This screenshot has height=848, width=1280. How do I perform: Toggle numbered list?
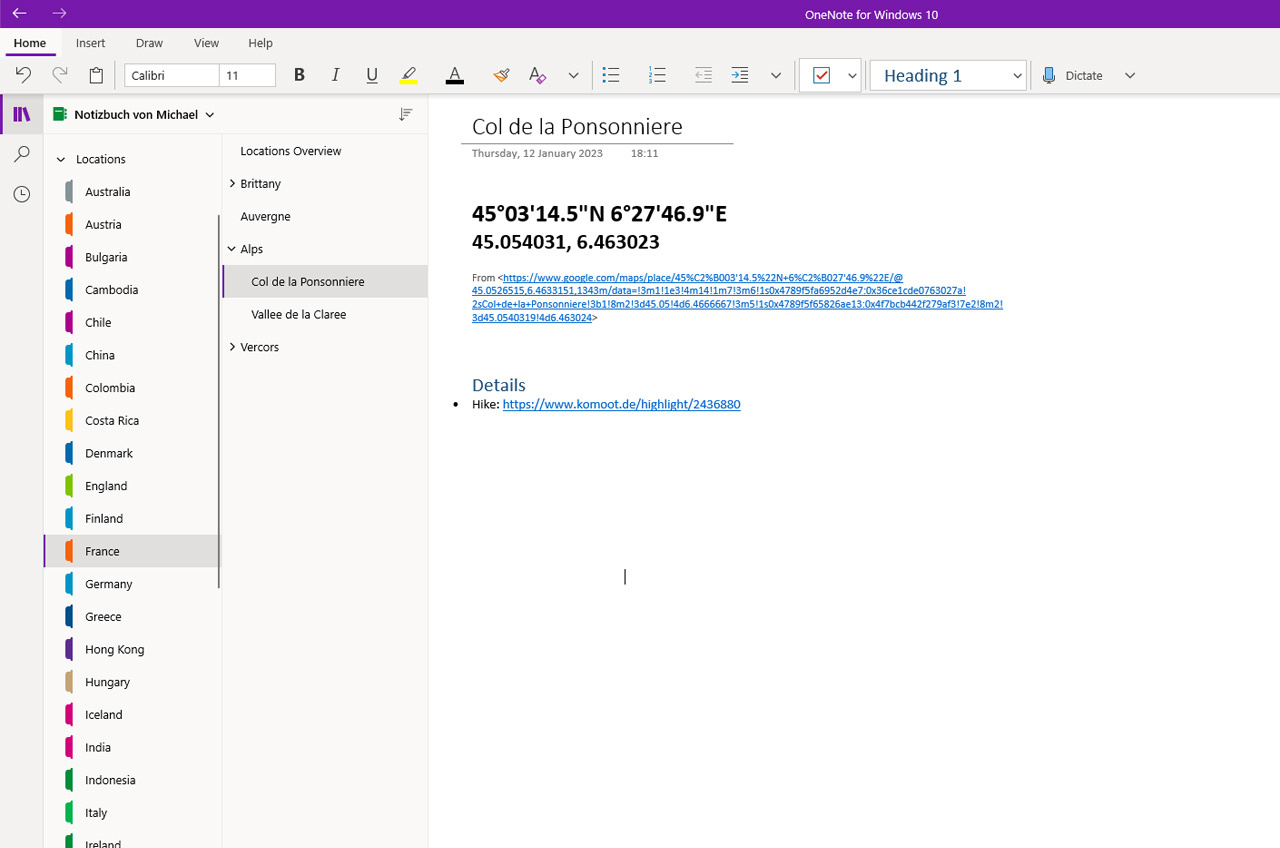point(657,75)
